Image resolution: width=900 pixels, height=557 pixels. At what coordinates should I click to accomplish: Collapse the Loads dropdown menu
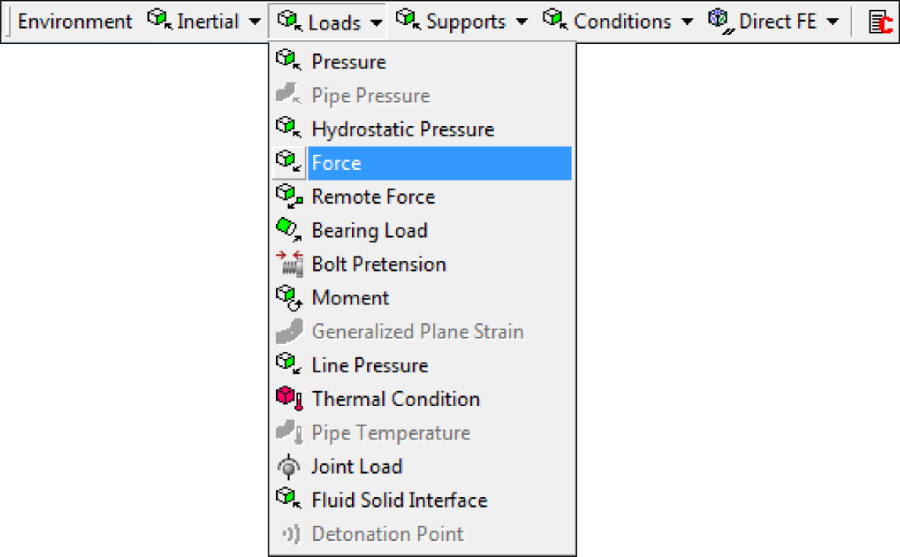[x=327, y=22]
